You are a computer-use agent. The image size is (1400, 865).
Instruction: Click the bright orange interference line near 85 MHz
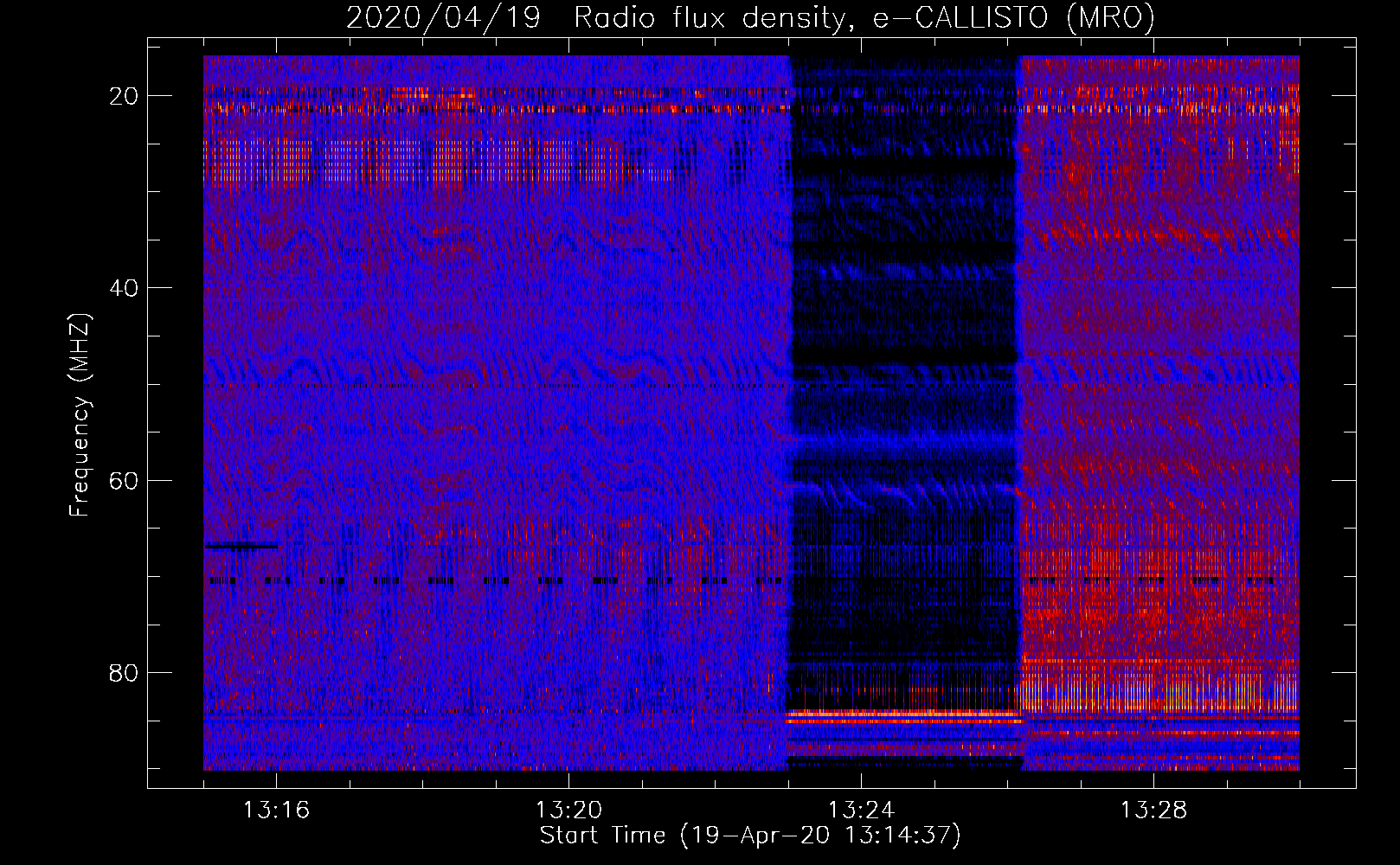(x=904, y=717)
